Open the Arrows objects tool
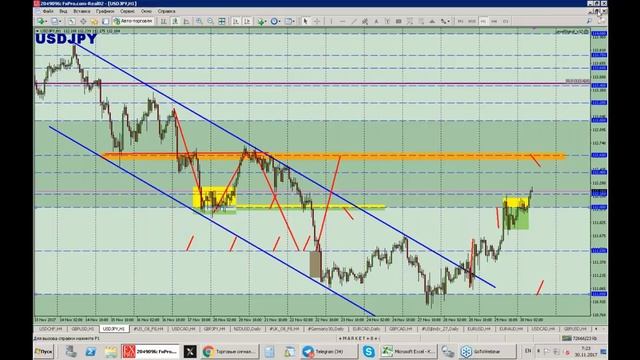The image size is (640, 360). (x=443, y=21)
